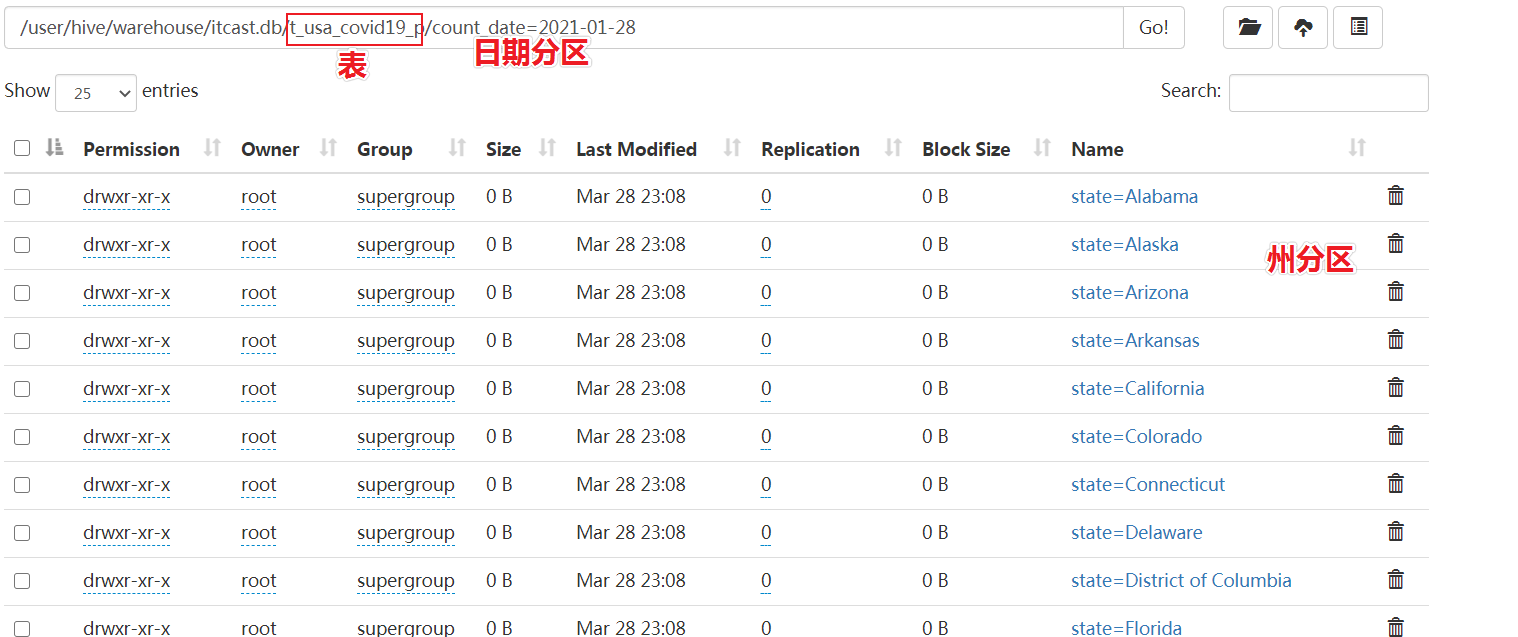This screenshot has width=1518, height=637.
Task: Check the state=Arkansas row checkbox
Action: click(22, 341)
